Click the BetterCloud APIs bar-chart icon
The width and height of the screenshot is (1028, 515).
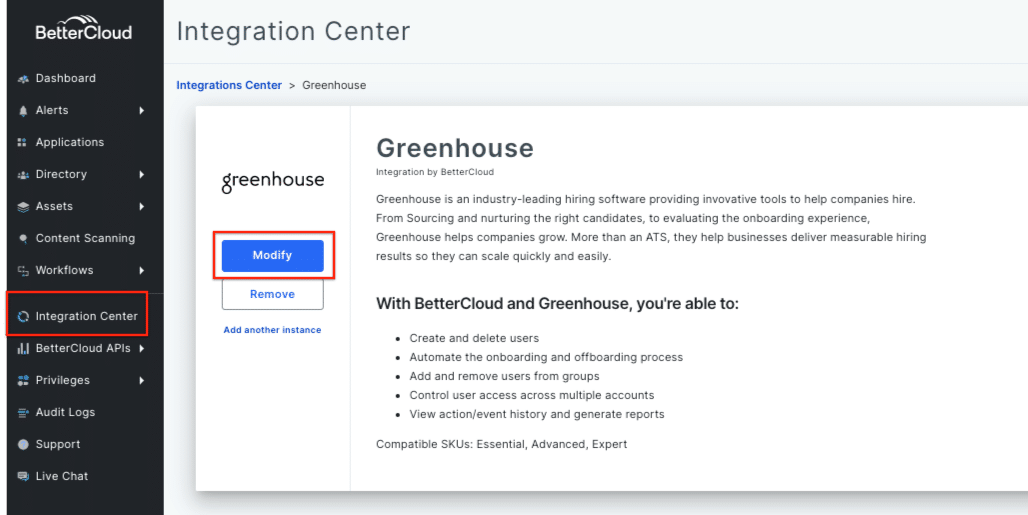[23, 349]
